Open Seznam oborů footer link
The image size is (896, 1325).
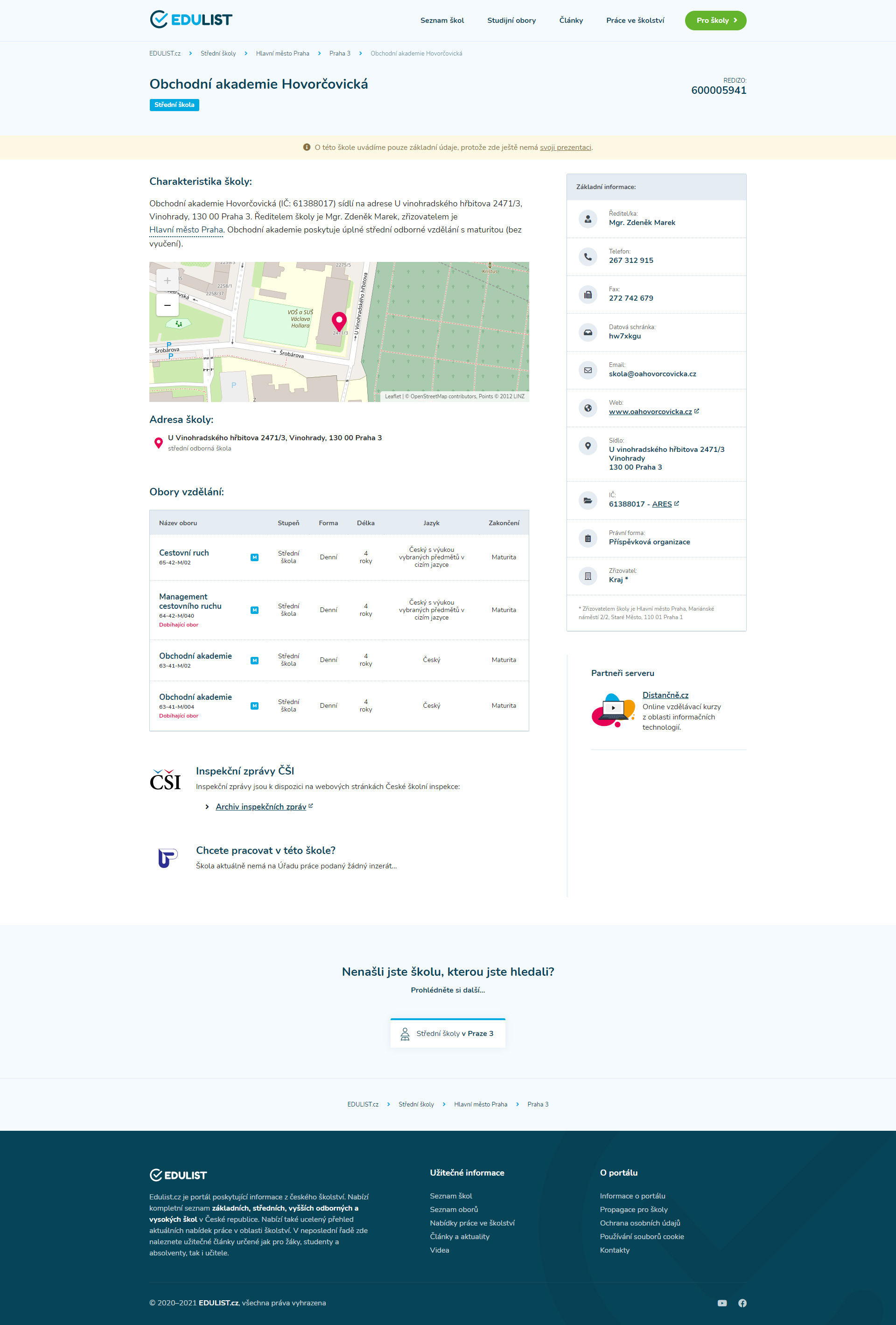tap(454, 1209)
